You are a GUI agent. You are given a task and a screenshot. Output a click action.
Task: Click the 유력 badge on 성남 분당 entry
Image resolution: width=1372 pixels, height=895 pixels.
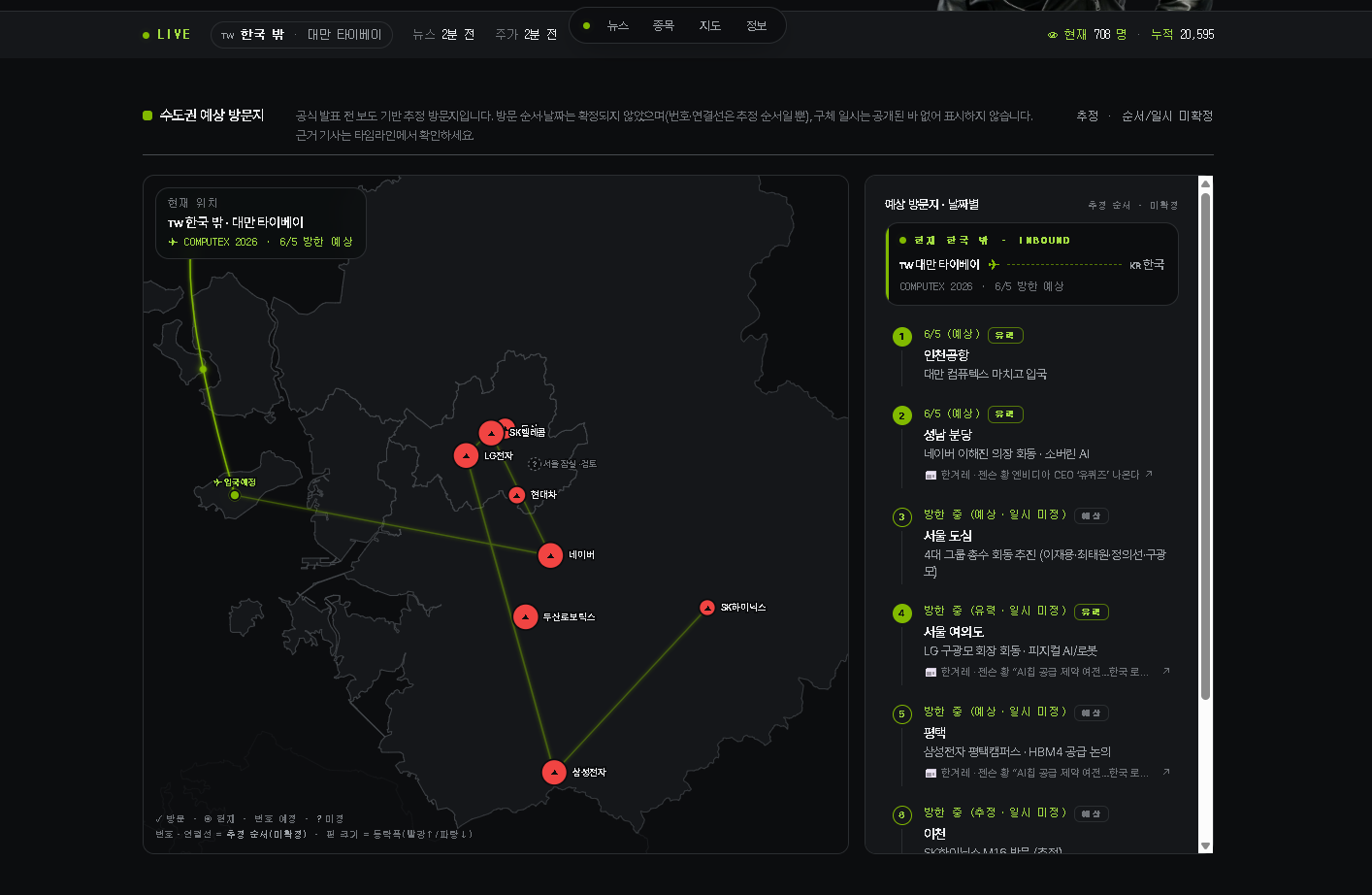pyautogui.click(x=1005, y=414)
